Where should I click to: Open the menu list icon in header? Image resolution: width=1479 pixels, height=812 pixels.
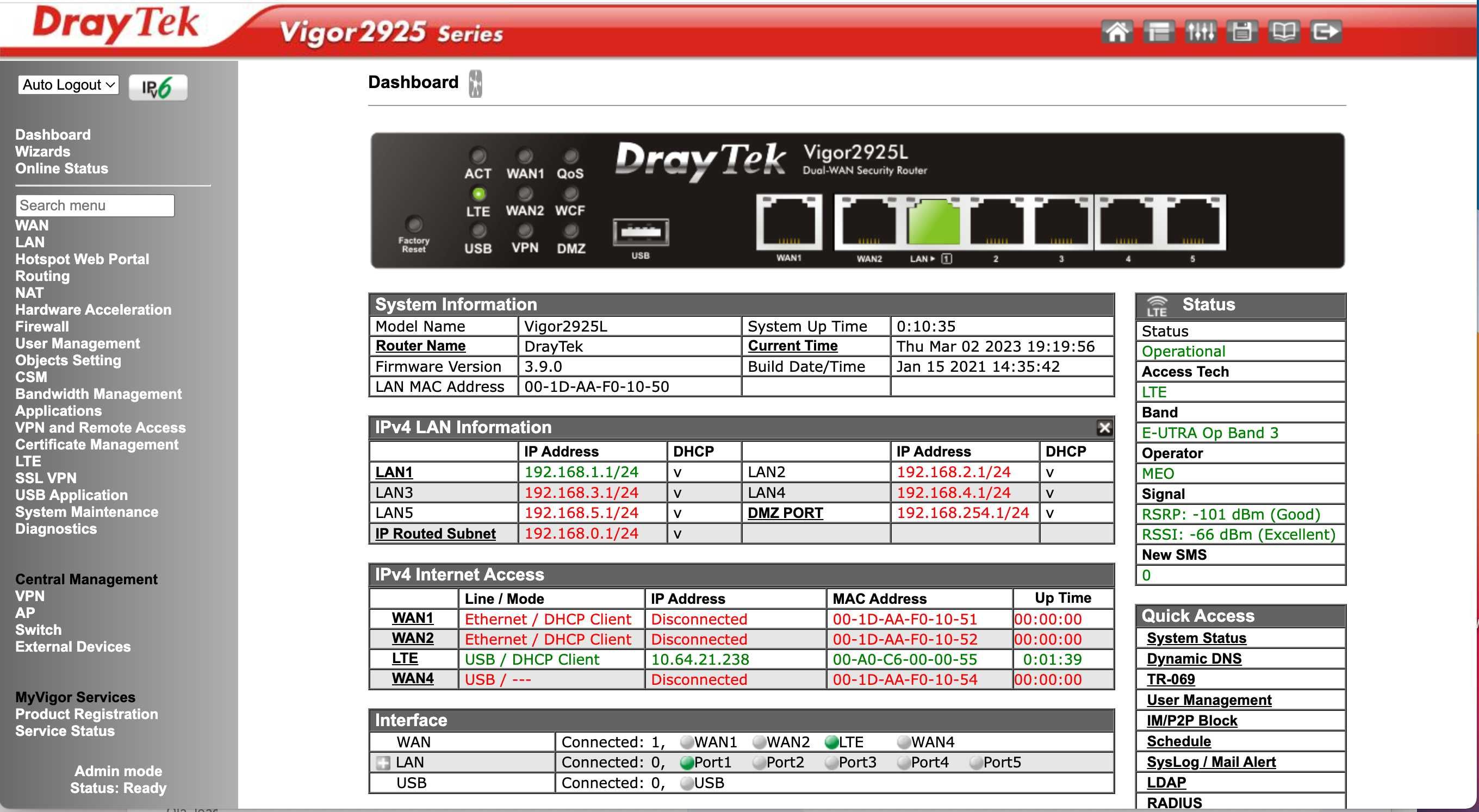pyautogui.click(x=1158, y=32)
